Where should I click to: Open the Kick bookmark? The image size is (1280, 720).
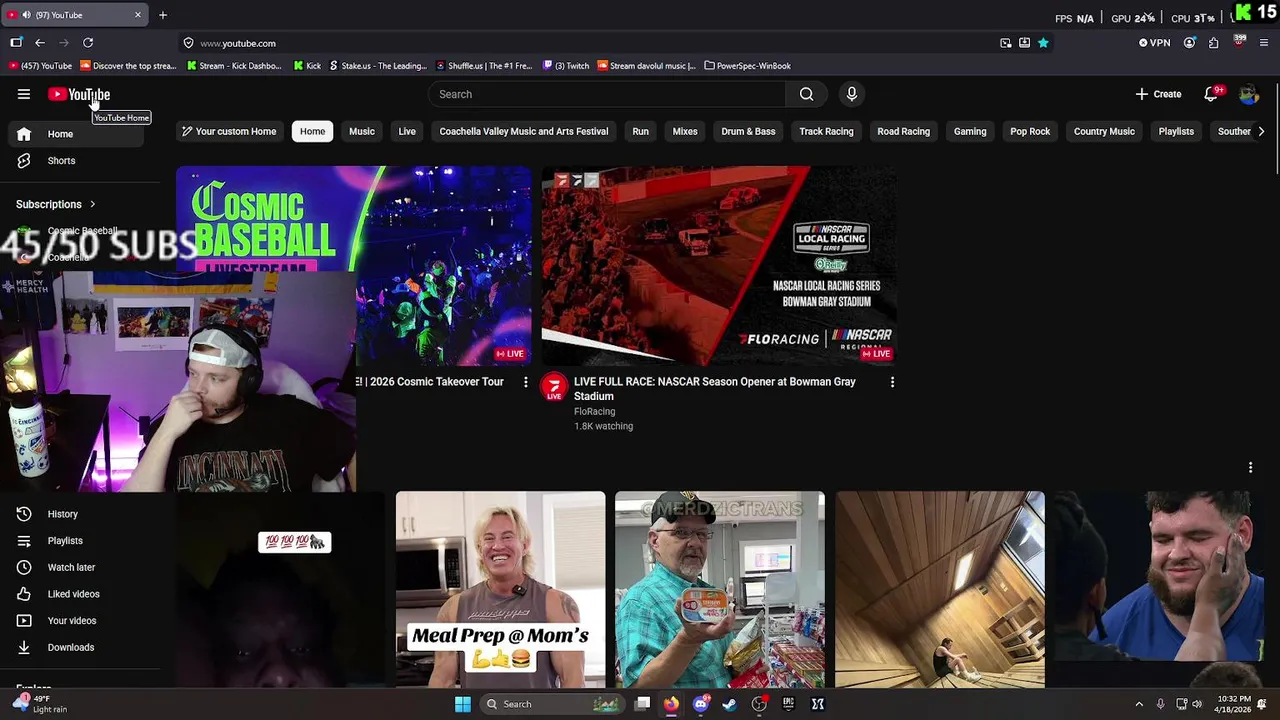(307, 66)
